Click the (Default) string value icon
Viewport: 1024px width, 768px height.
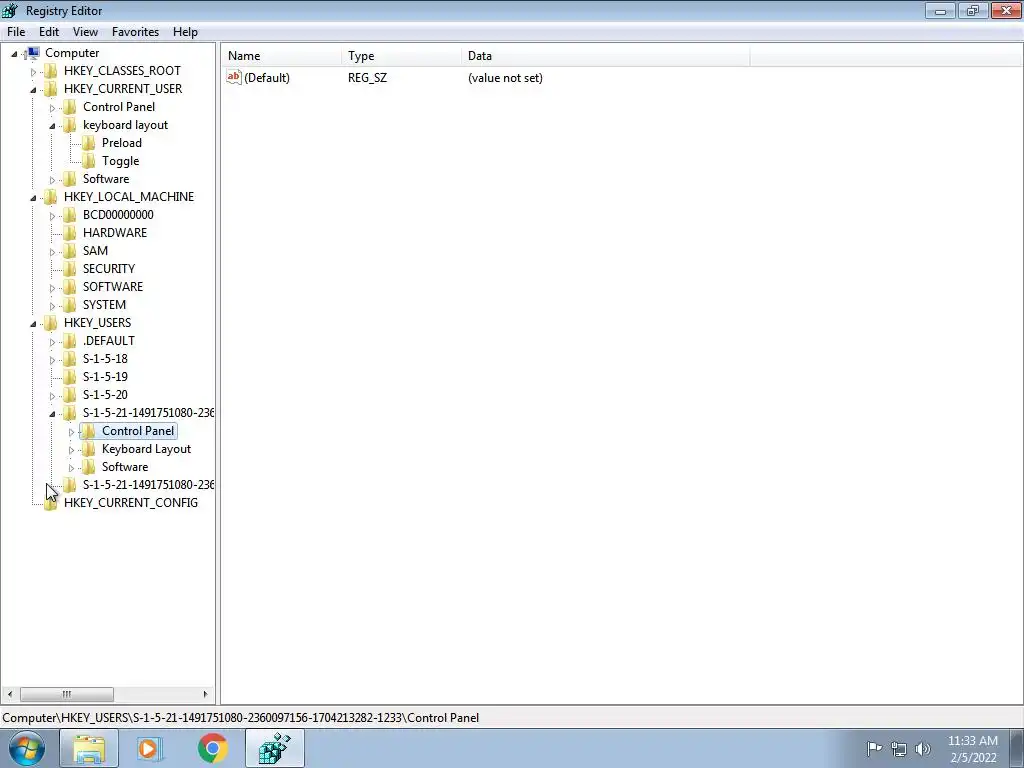[234, 77]
